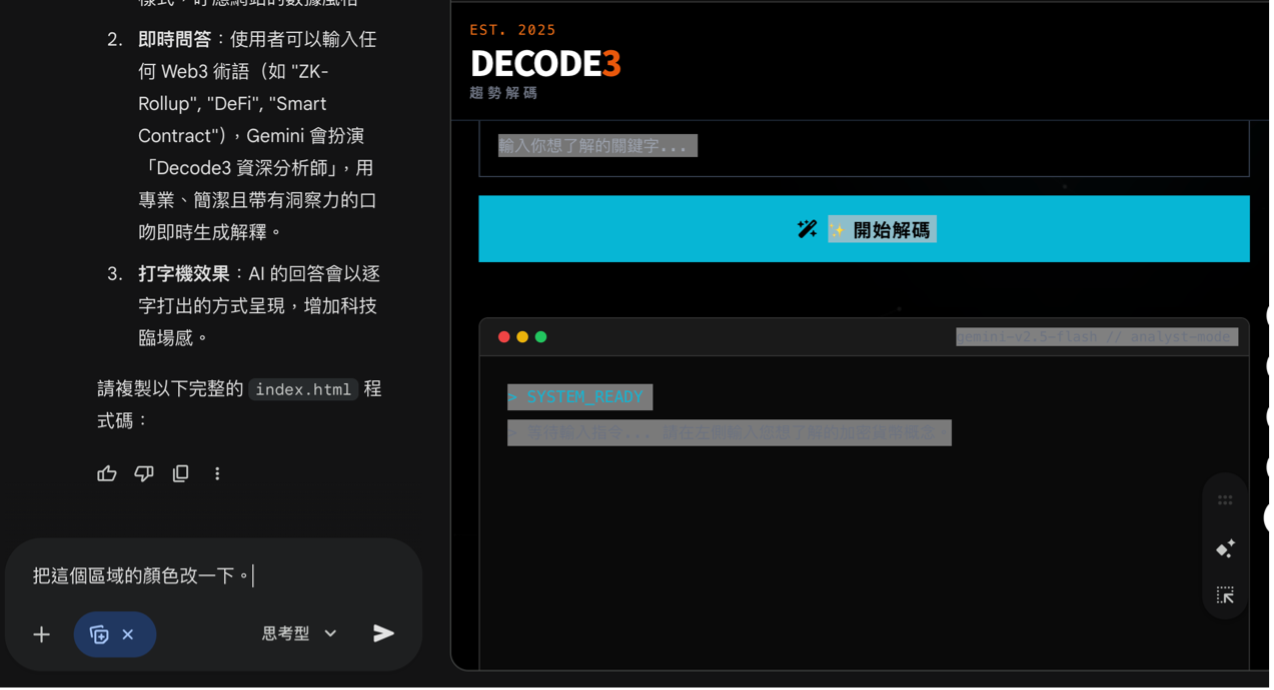Open the three-dot more options icon
This screenshot has height=690, width=1274.
pyautogui.click(x=217, y=473)
